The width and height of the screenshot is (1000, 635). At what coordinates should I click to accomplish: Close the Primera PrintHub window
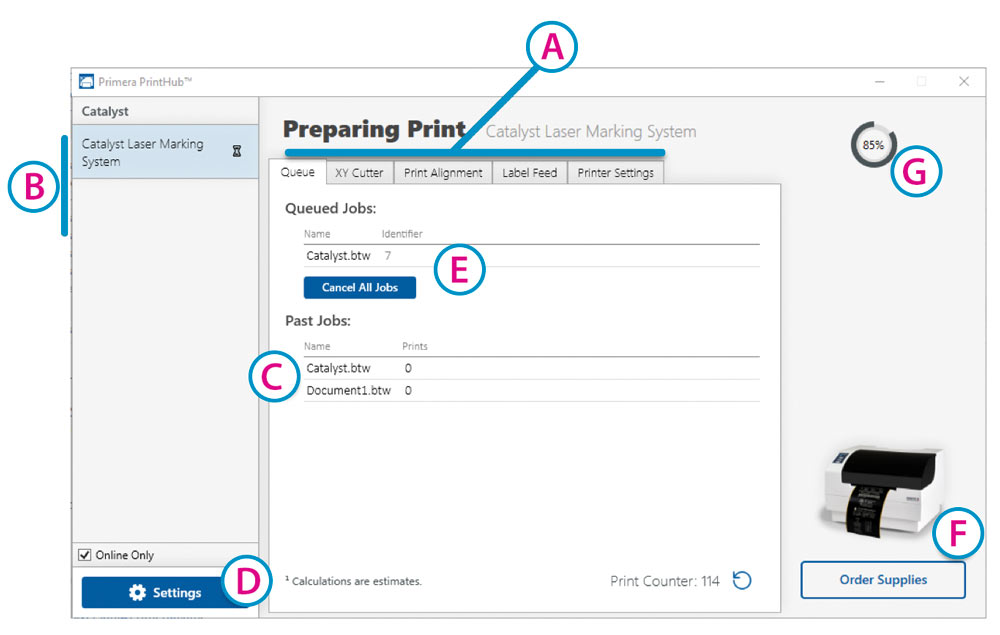[964, 82]
